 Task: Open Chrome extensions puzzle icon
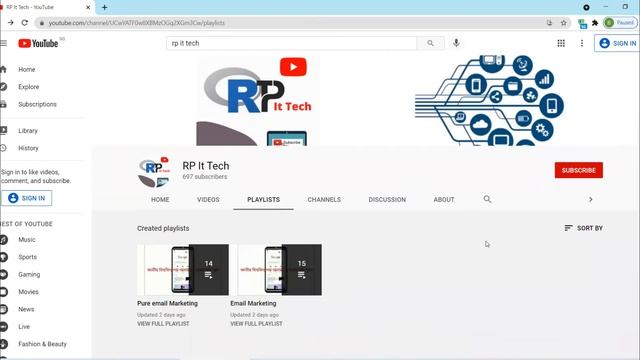595,23
